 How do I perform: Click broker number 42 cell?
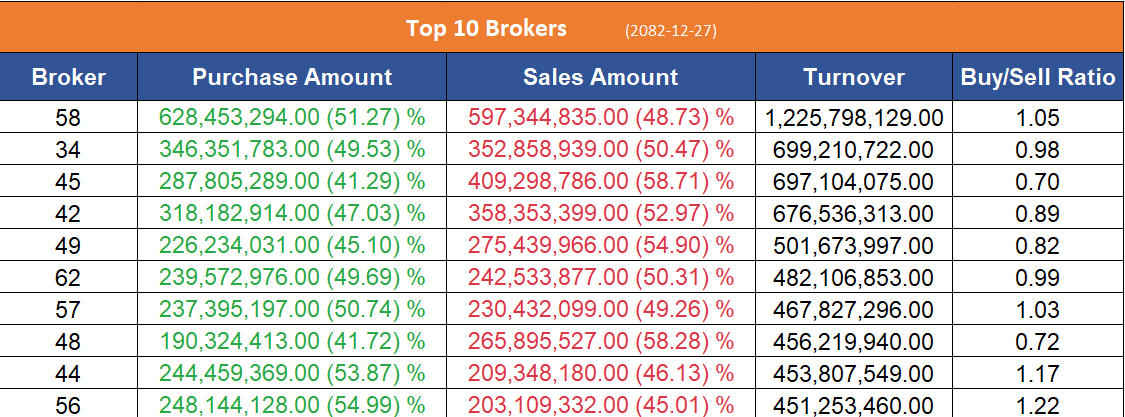coord(68,214)
